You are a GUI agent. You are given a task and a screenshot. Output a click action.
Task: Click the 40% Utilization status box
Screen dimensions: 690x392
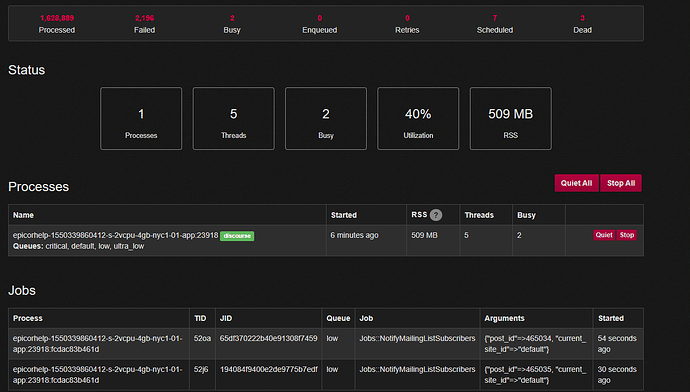pyautogui.click(x=418, y=118)
